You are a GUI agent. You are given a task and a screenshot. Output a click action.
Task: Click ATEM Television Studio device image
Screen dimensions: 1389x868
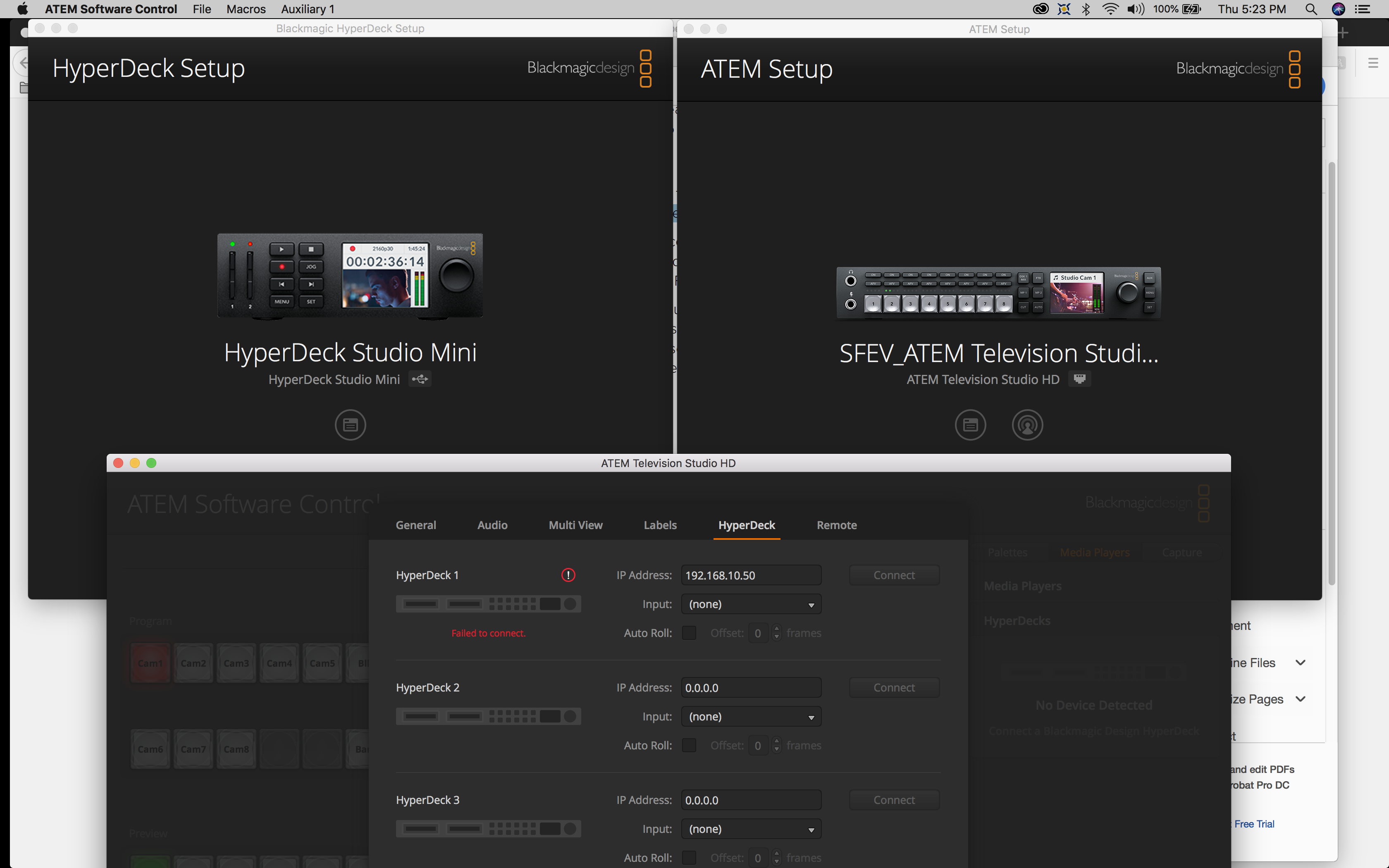[x=999, y=293]
